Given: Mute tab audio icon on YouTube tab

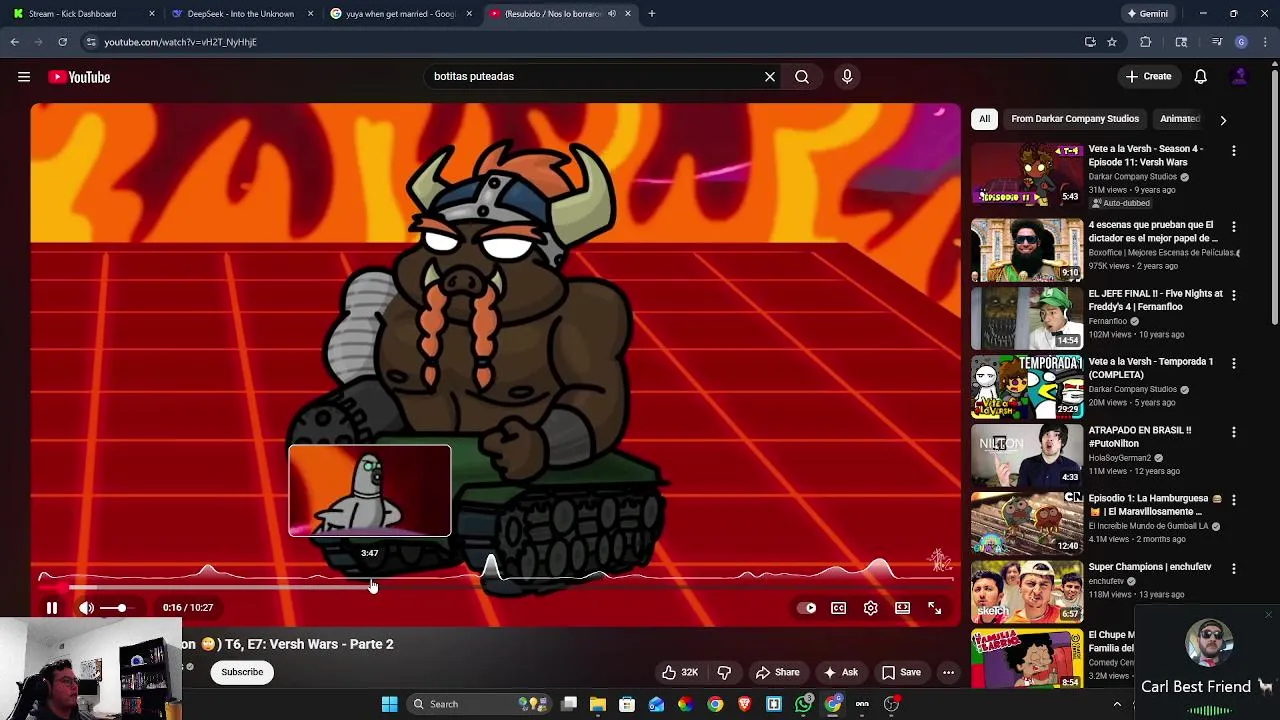Looking at the screenshot, I should 612,14.
